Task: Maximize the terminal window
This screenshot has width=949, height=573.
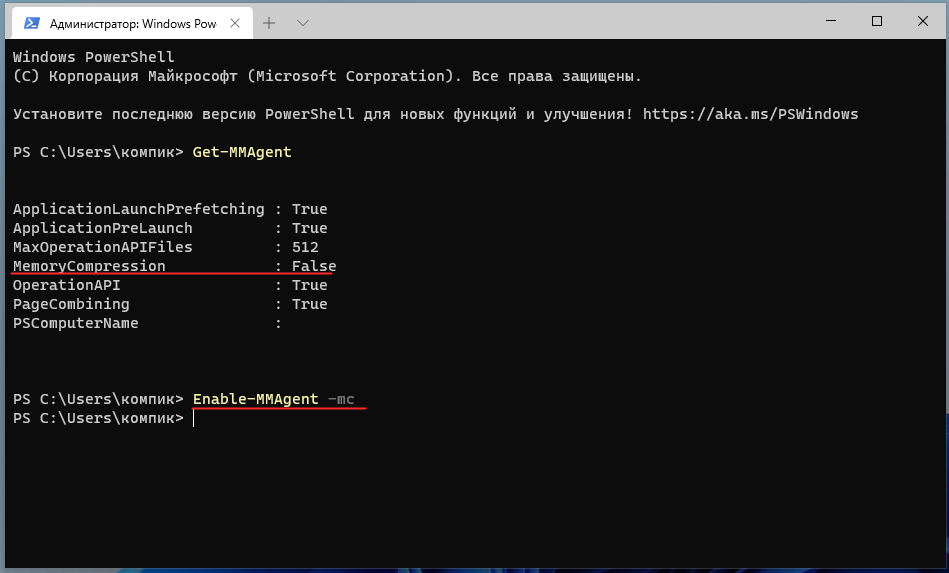Action: [x=876, y=21]
